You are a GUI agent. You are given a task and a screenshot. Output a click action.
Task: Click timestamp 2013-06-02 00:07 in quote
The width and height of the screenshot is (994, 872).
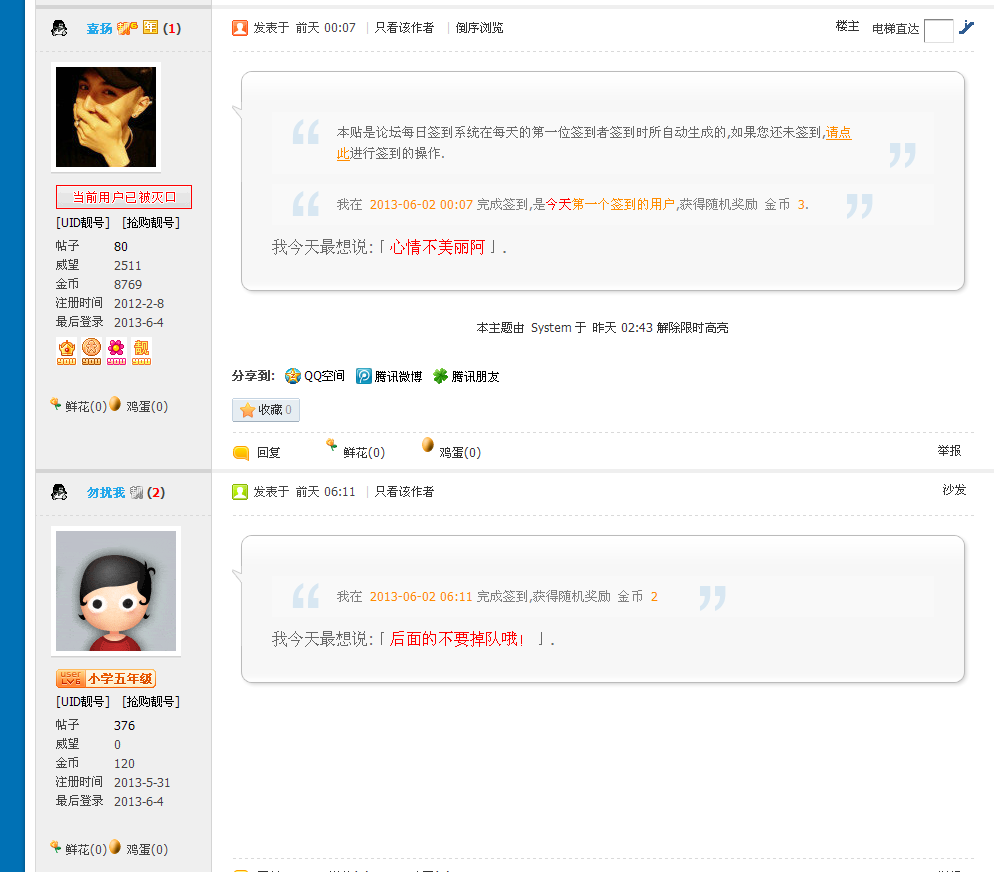[421, 205]
